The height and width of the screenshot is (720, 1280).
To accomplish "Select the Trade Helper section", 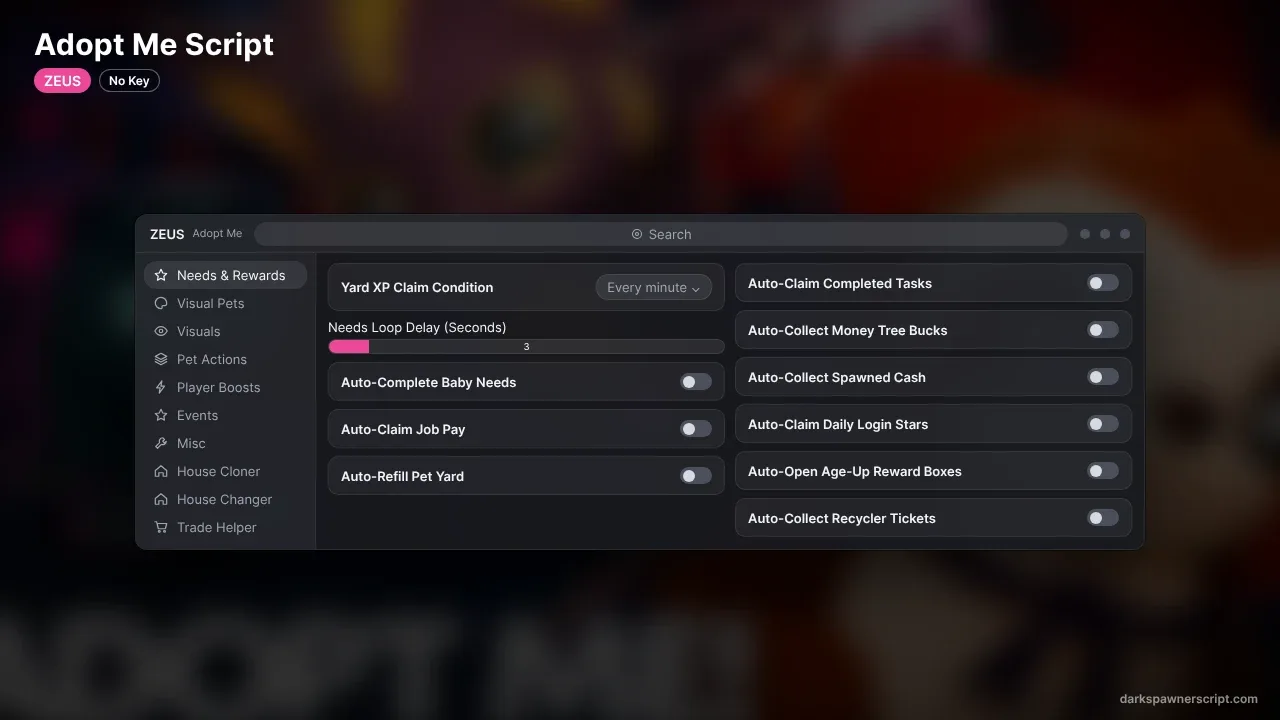I will (226, 527).
